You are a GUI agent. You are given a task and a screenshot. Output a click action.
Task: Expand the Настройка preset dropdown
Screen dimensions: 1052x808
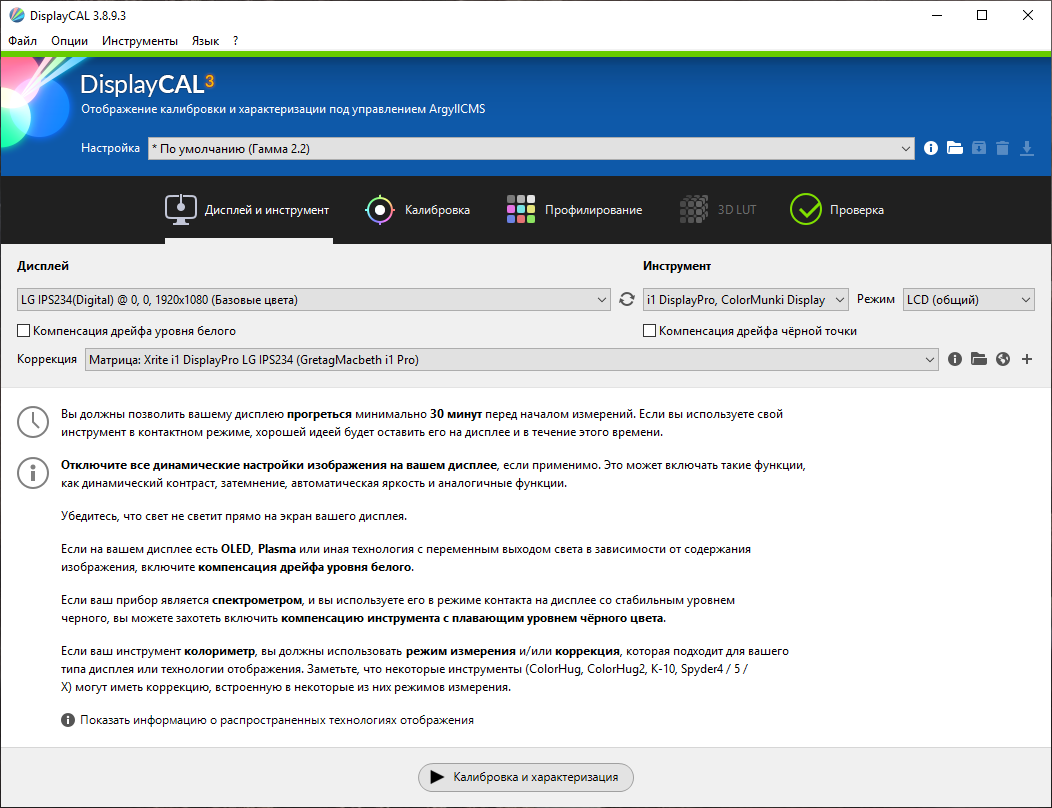531,148
